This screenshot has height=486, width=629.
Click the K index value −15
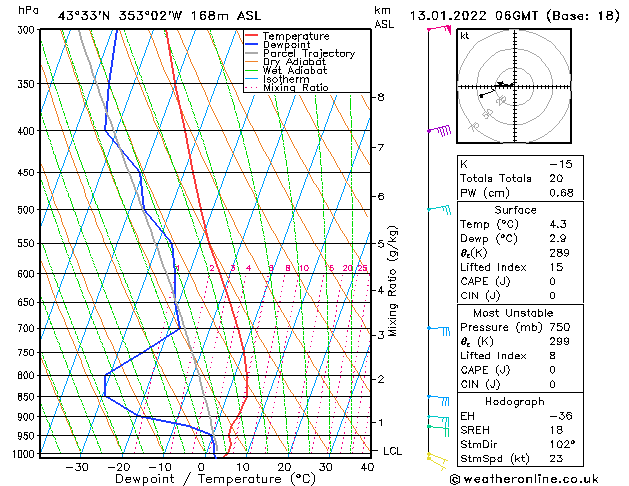point(561,164)
